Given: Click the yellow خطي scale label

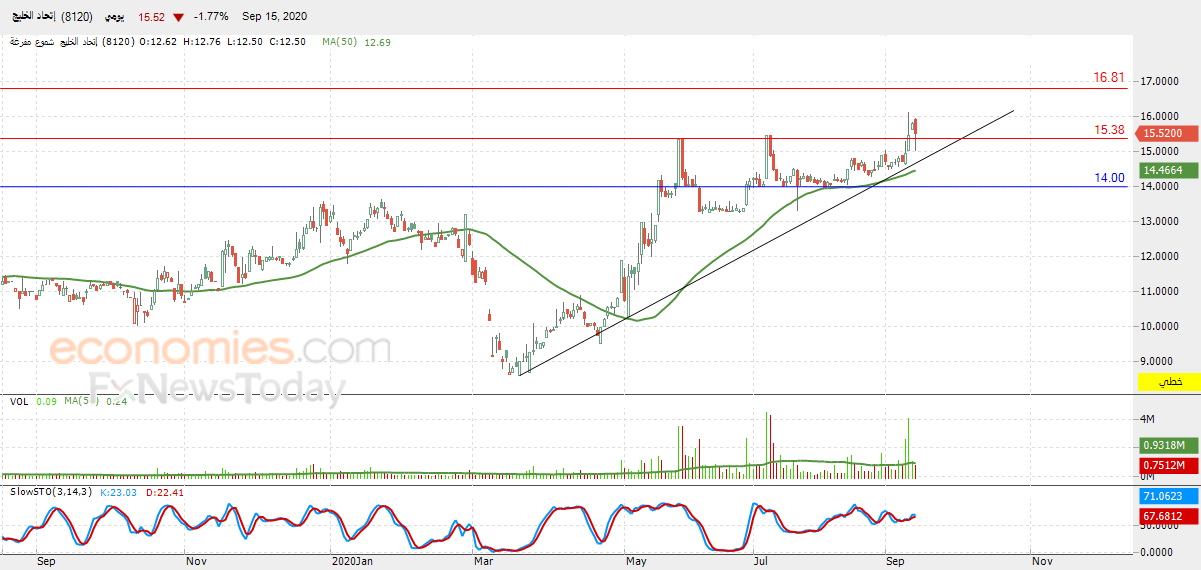Looking at the screenshot, I should pyautogui.click(x=1169, y=382).
